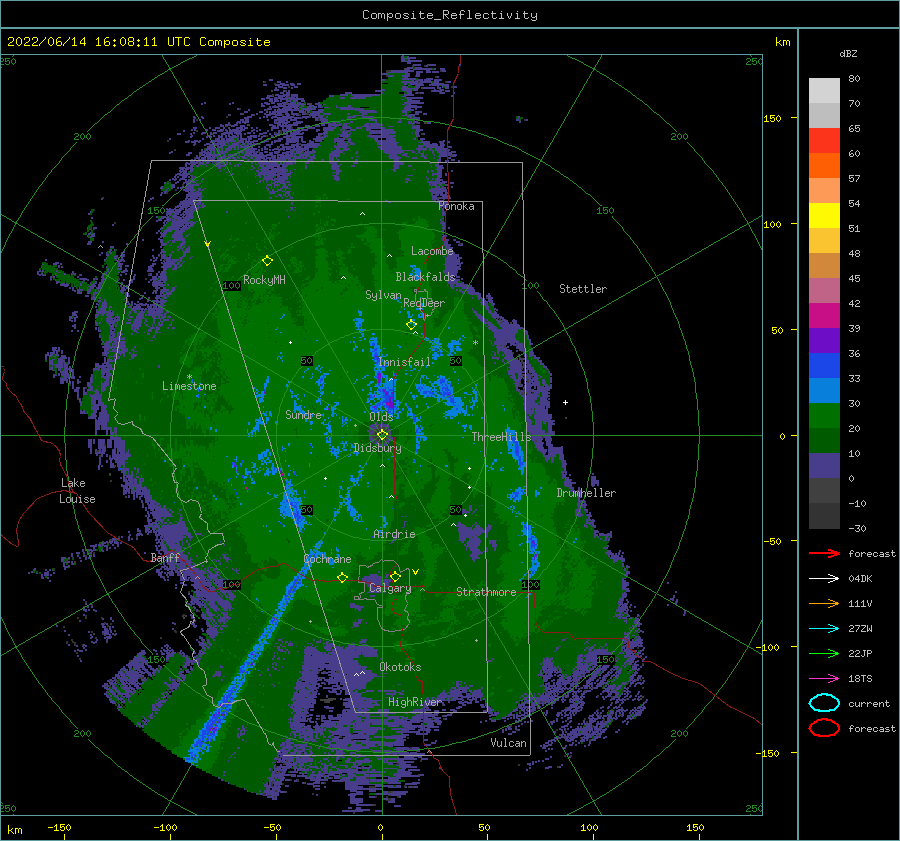Click the radar center diamond near Didsbury
This screenshot has height=841, width=900.
tap(382, 435)
